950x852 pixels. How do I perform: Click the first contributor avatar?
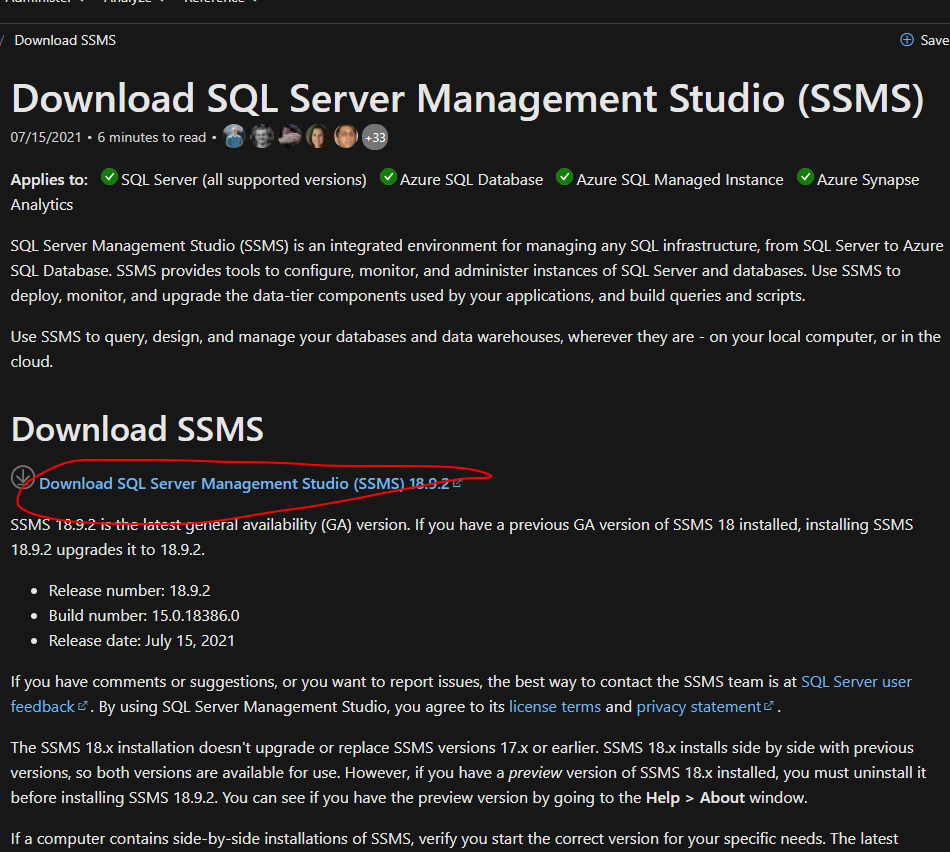tap(234, 136)
